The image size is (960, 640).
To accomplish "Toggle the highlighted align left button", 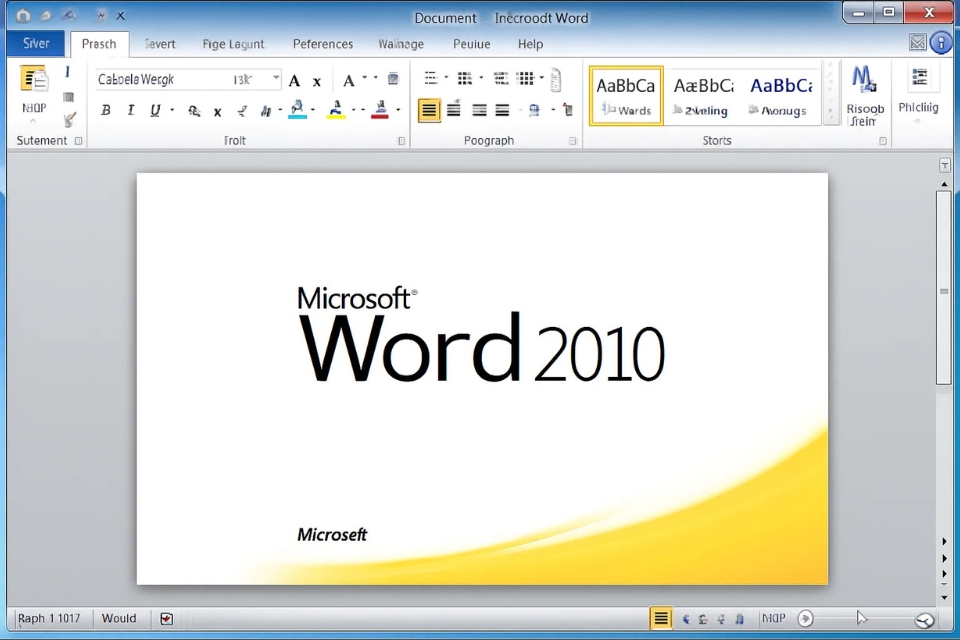I will point(429,111).
